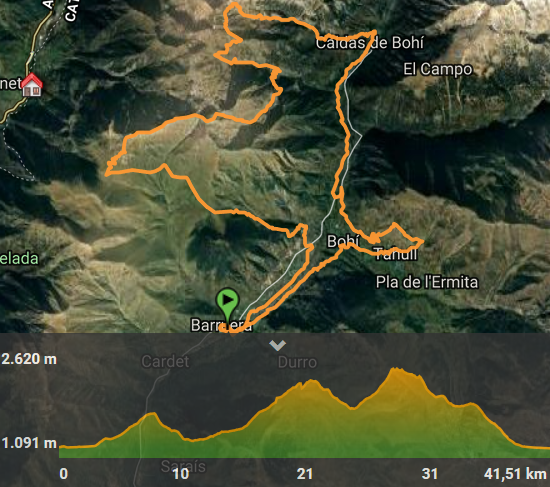Click the 31 km distance axis mark
Image resolution: width=550 pixels, height=487 pixels.
point(430,474)
